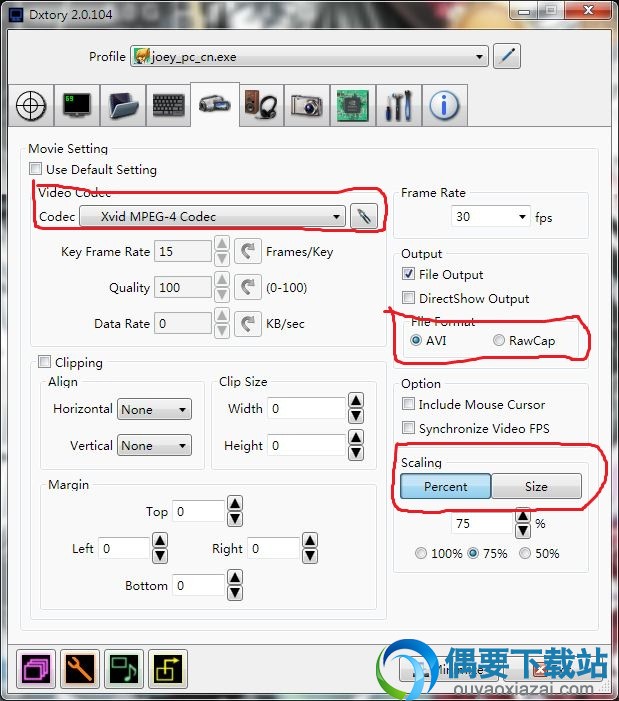This screenshot has width=619, height=701.
Task: Select 100% scaling option
Action: point(421,553)
